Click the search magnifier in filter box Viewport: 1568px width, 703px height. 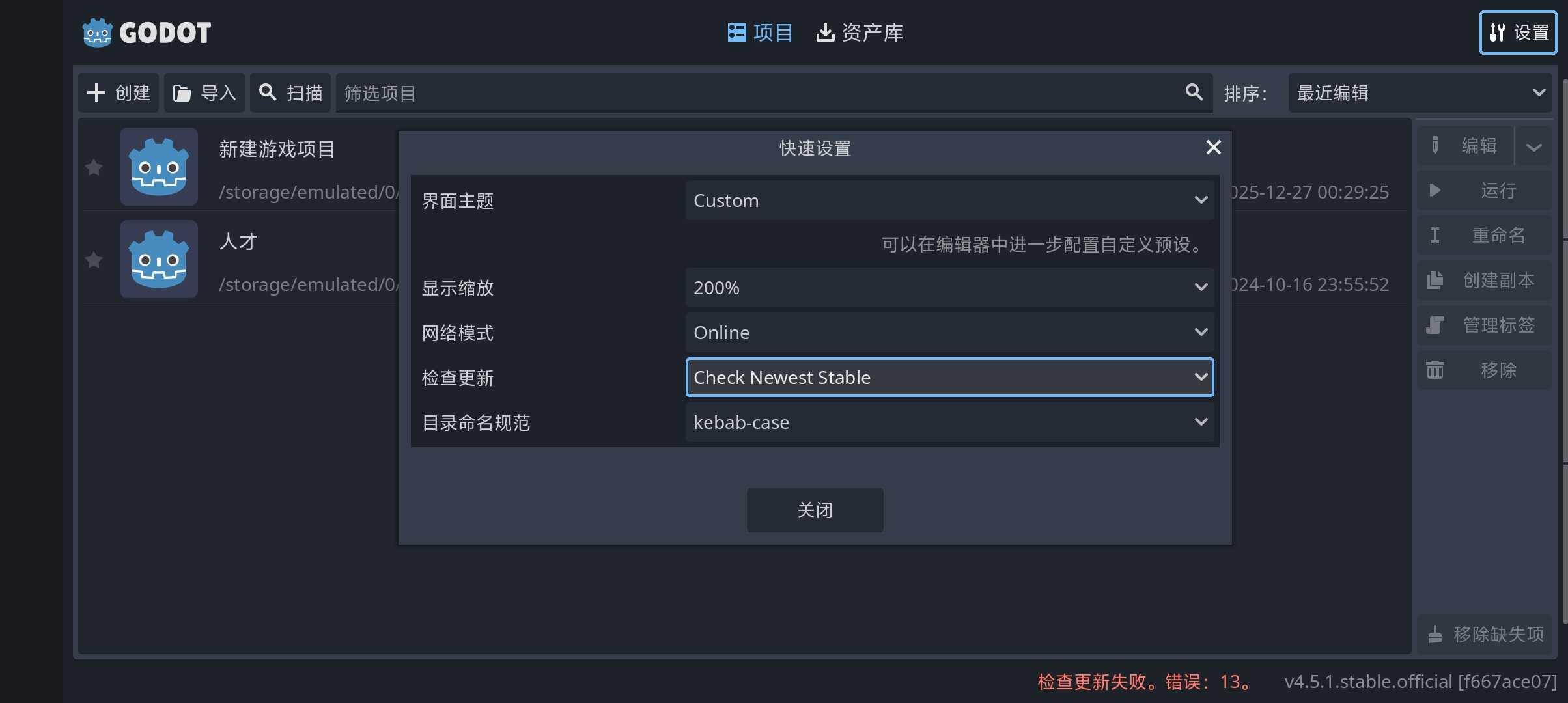click(x=1193, y=92)
